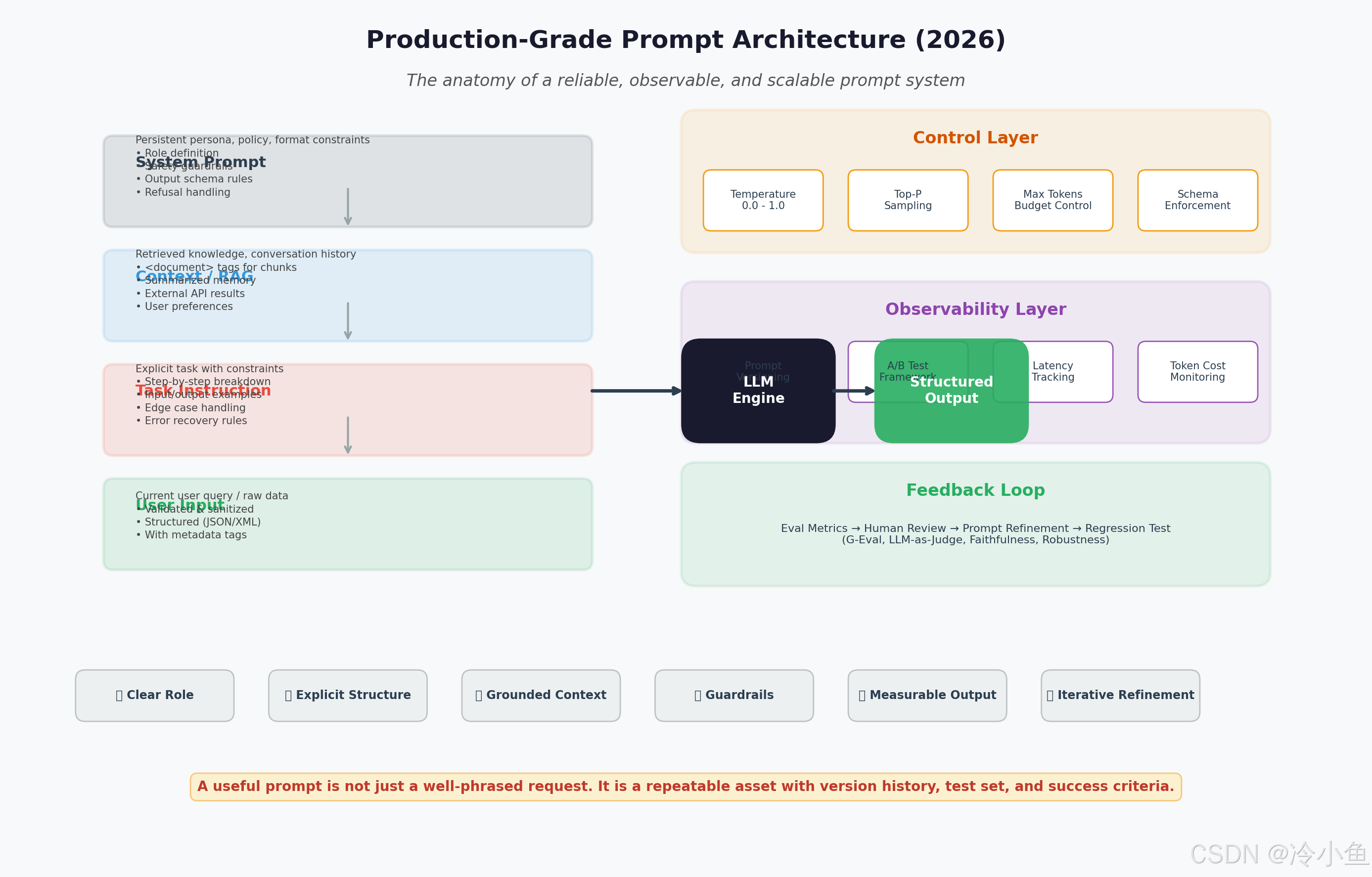Click the Error recovery rules bullet
This screenshot has height=877, width=1372.
tap(191, 421)
